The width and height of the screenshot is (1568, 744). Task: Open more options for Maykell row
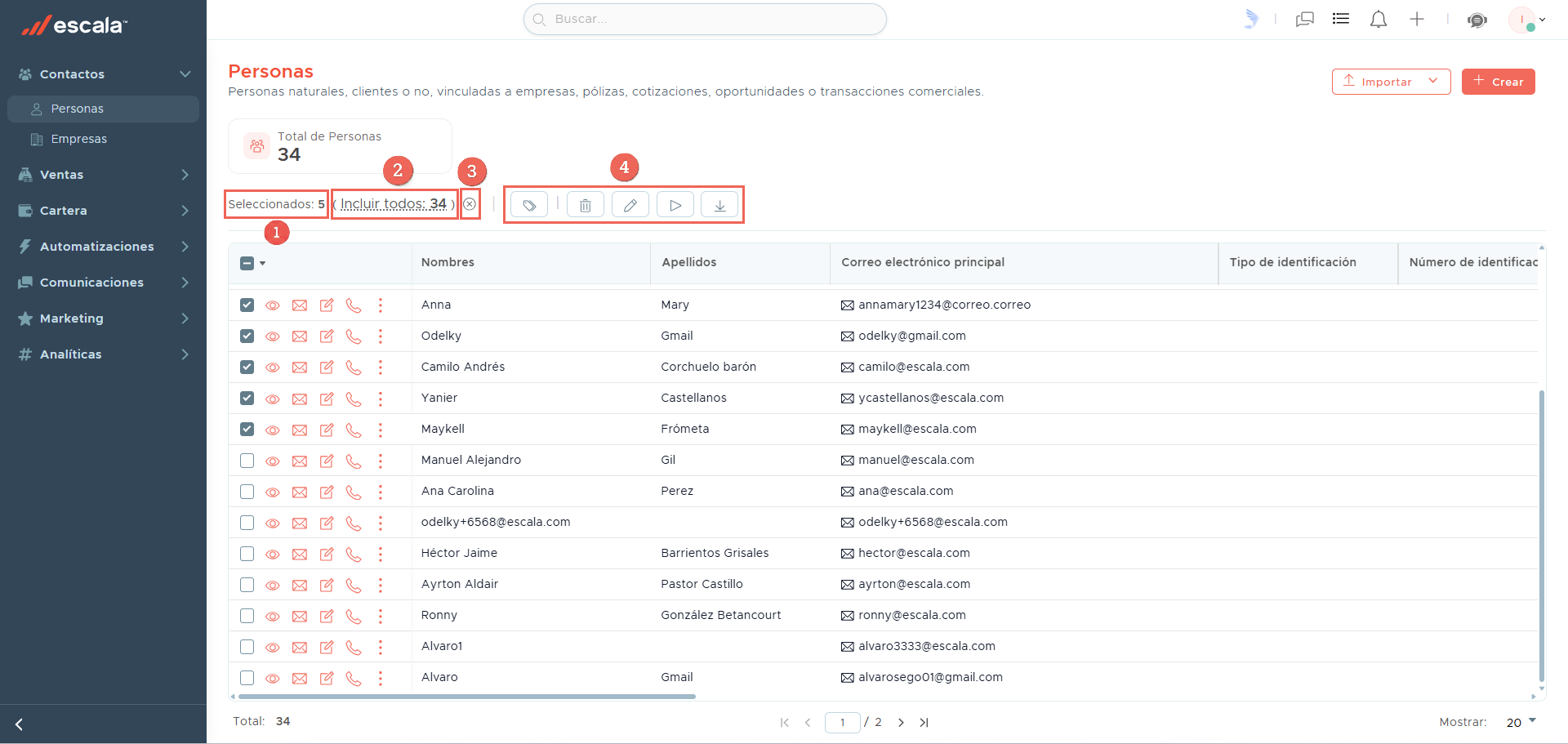point(381,430)
